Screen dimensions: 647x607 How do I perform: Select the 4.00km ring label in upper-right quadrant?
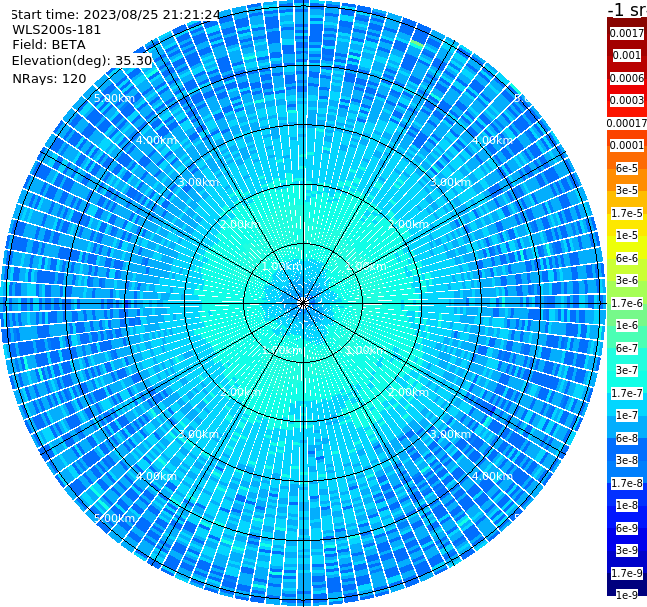click(x=492, y=140)
